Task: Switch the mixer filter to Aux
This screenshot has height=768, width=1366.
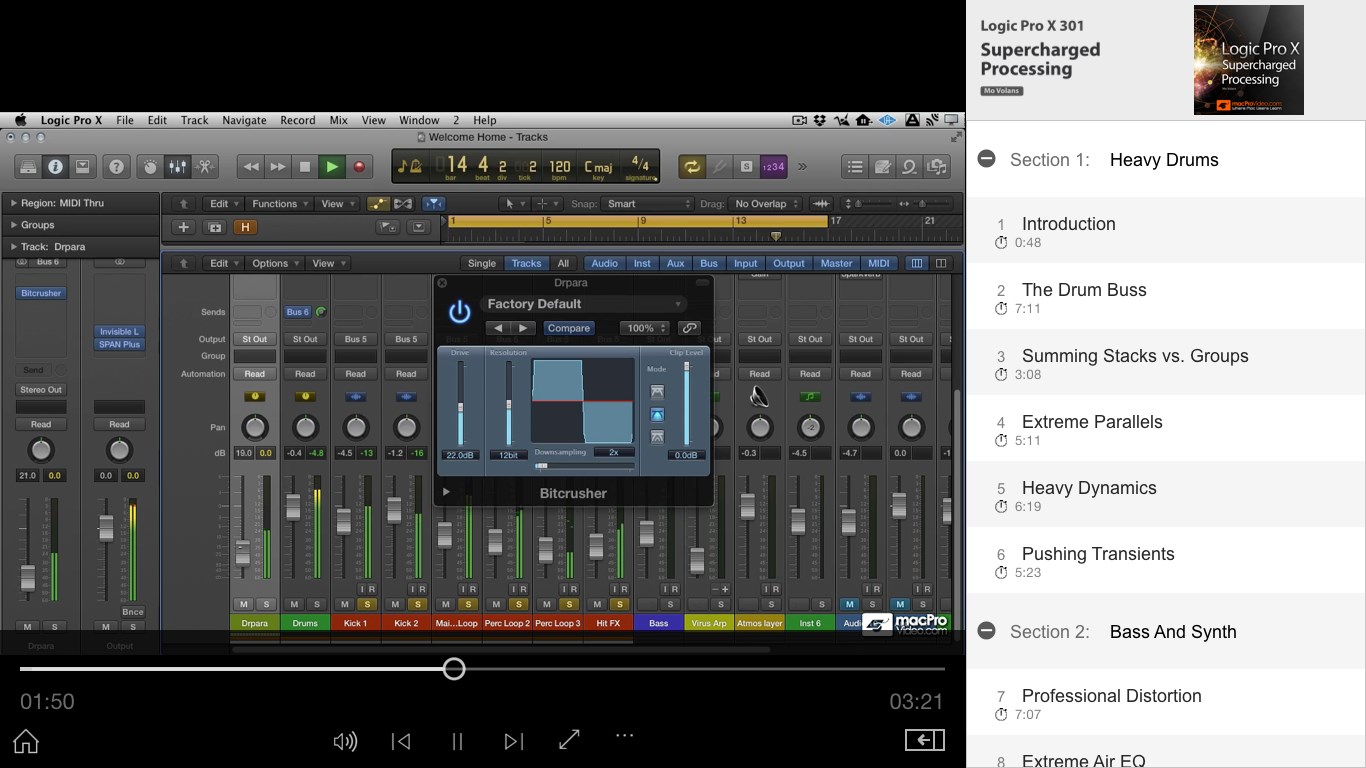Action: click(x=675, y=263)
